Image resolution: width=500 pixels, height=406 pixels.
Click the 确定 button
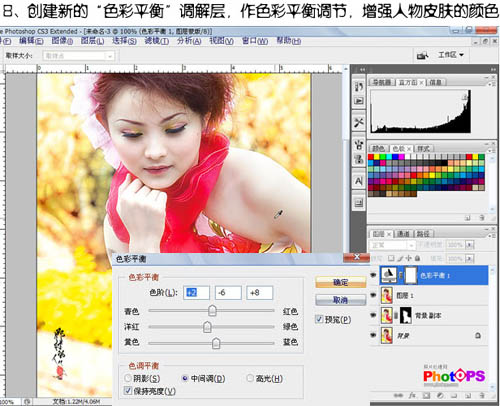340,282
